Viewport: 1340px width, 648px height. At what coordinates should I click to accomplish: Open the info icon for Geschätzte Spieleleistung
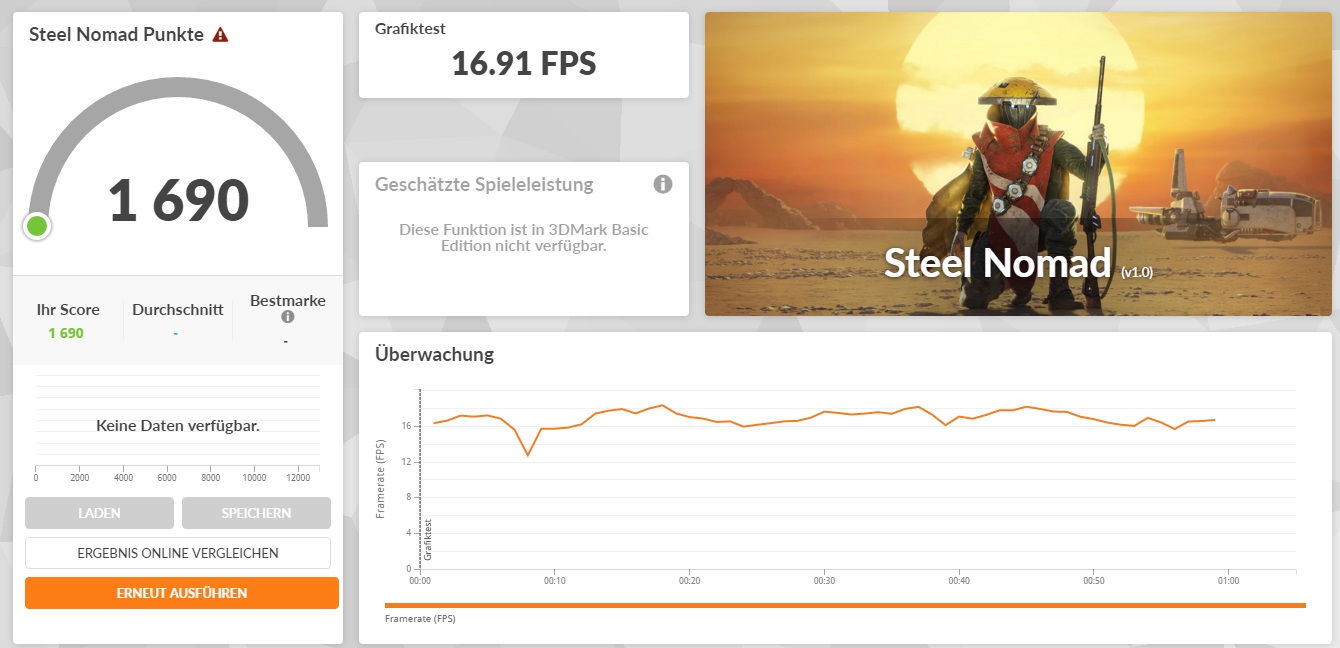click(x=663, y=184)
